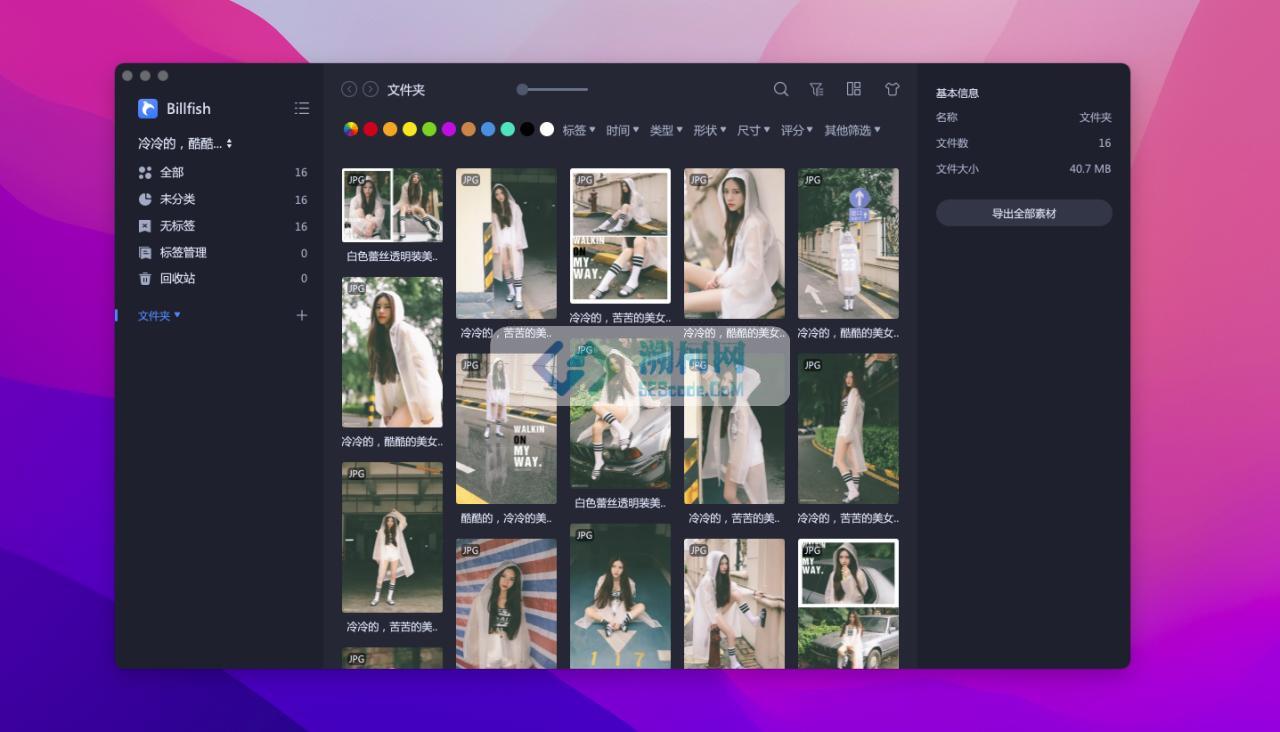Filter by the teal color swatch
This screenshot has width=1280, height=732.
[x=508, y=129]
